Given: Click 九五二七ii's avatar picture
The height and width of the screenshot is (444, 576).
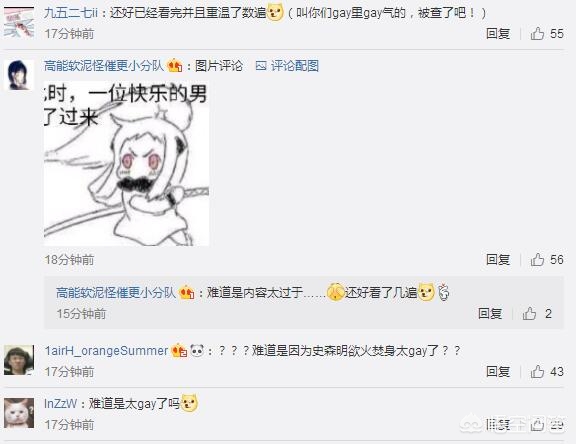Looking at the screenshot, I should 19,23.
